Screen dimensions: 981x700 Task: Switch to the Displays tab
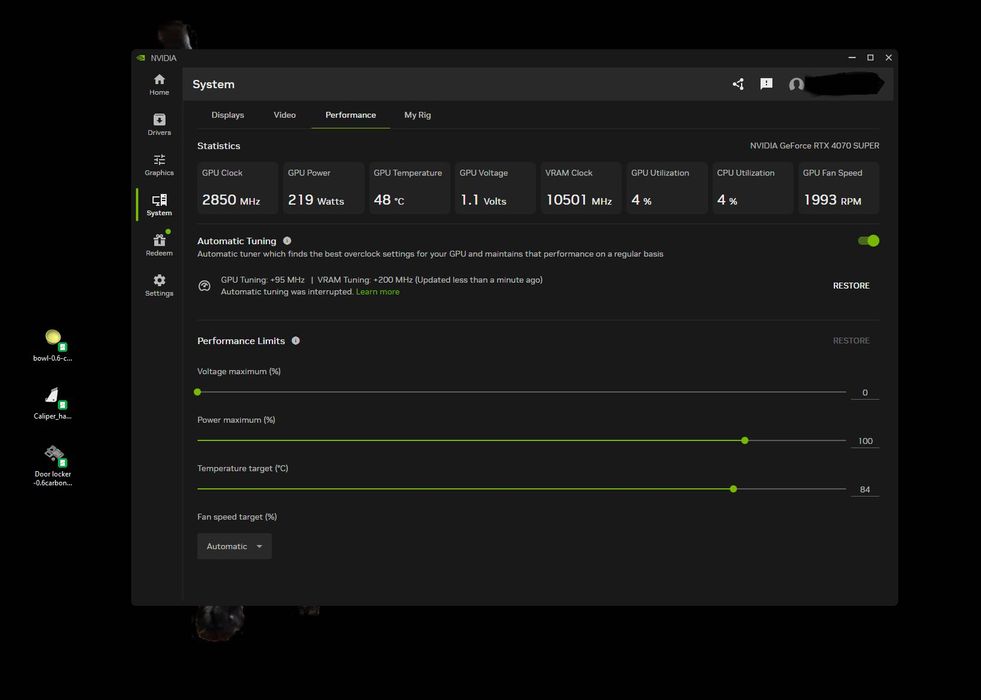pyautogui.click(x=228, y=115)
